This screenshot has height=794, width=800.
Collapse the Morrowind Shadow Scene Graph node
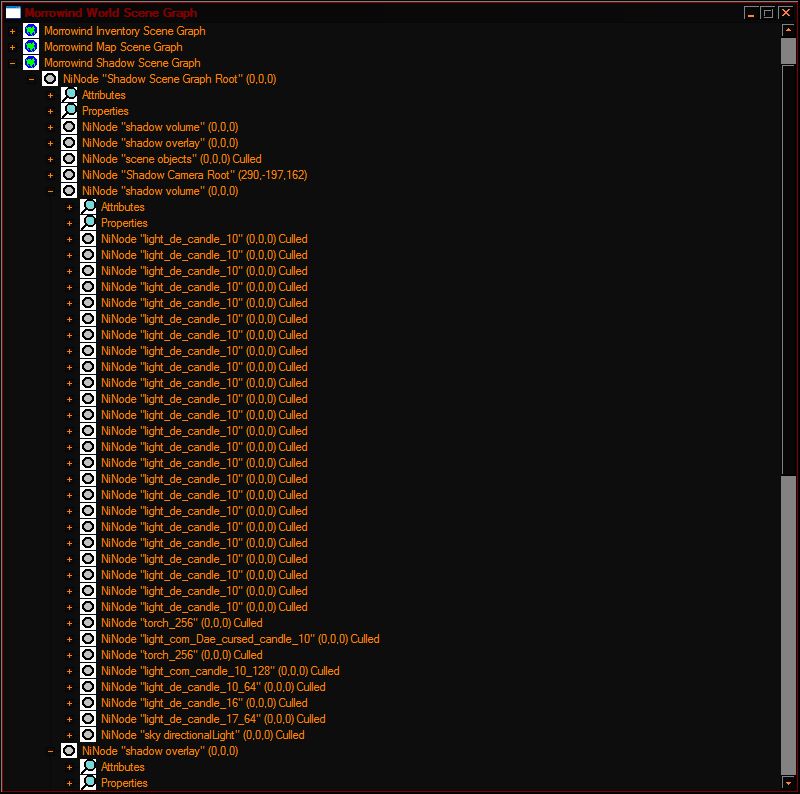(x=13, y=63)
